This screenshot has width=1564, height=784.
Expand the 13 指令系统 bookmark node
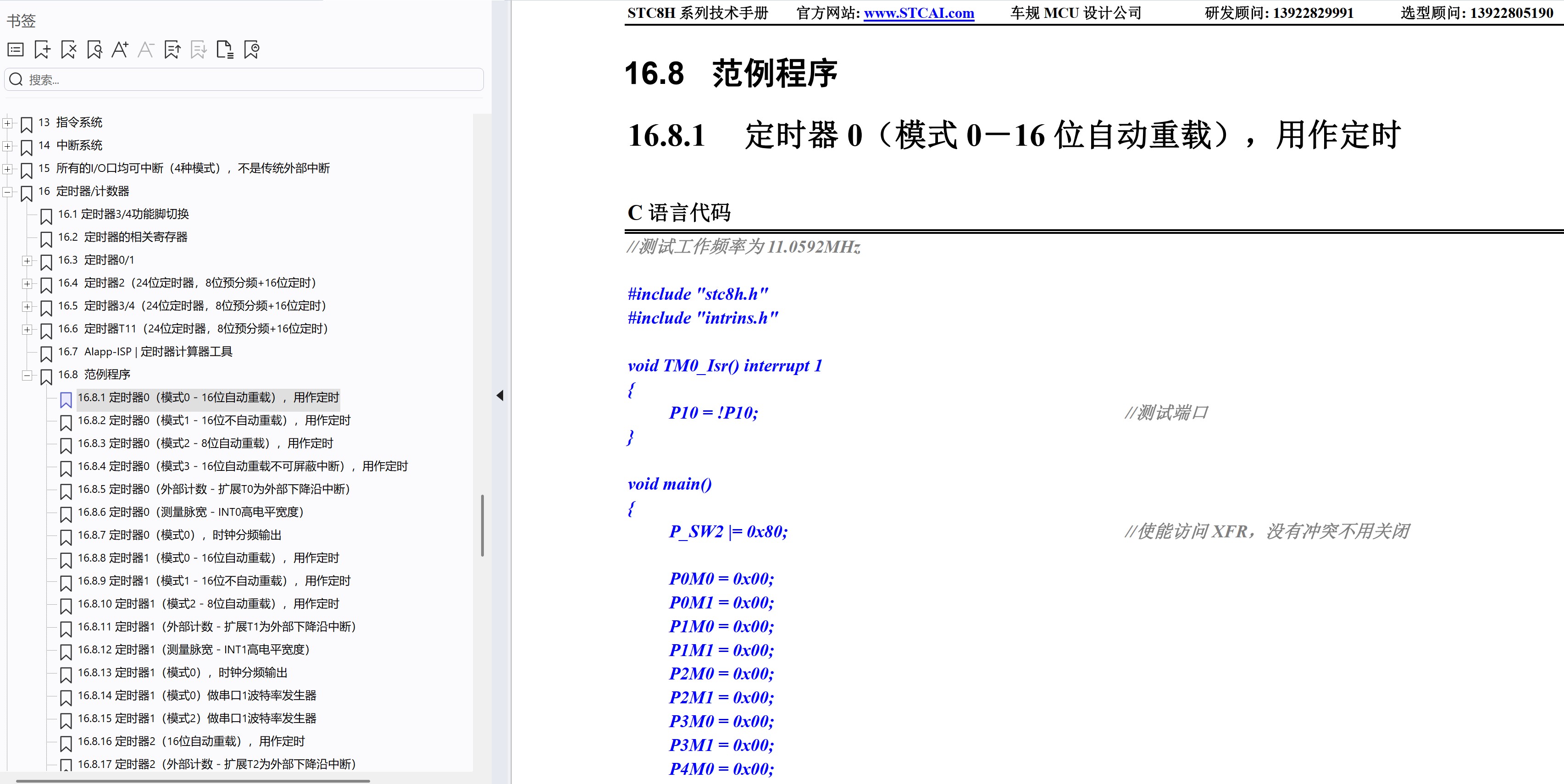7,123
